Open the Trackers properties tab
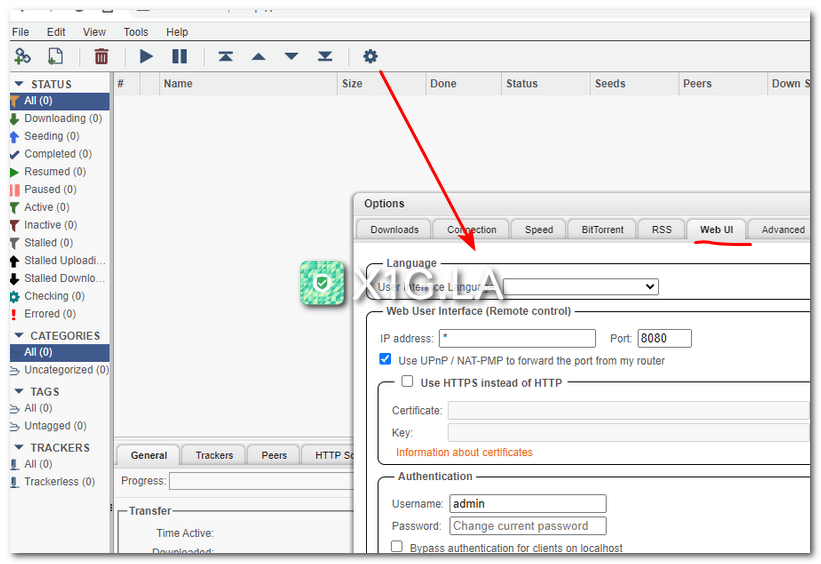 coord(214,456)
